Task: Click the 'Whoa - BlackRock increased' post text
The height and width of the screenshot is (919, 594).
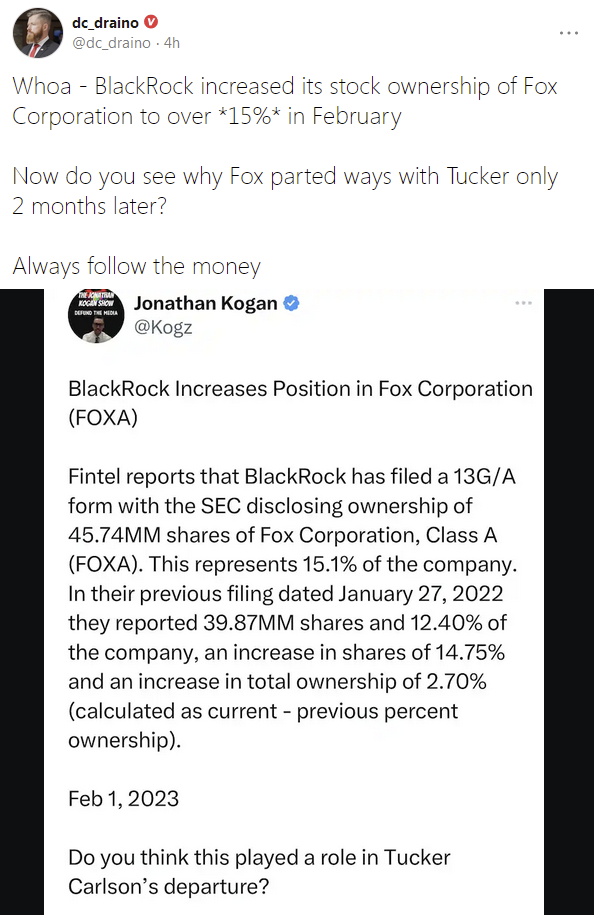Action: [285, 101]
